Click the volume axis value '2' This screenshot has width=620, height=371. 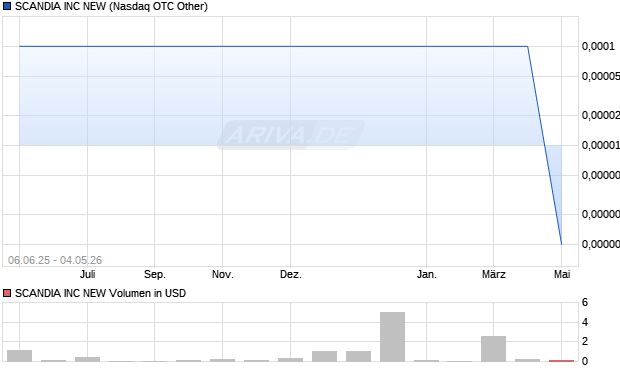[x=585, y=341]
